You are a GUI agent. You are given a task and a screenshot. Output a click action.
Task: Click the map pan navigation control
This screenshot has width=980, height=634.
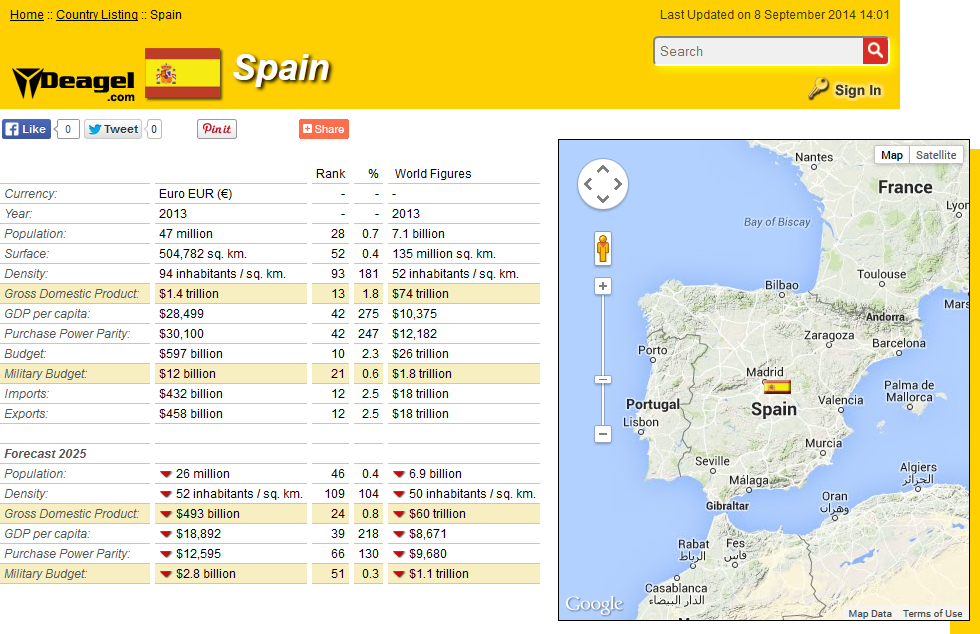(603, 184)
